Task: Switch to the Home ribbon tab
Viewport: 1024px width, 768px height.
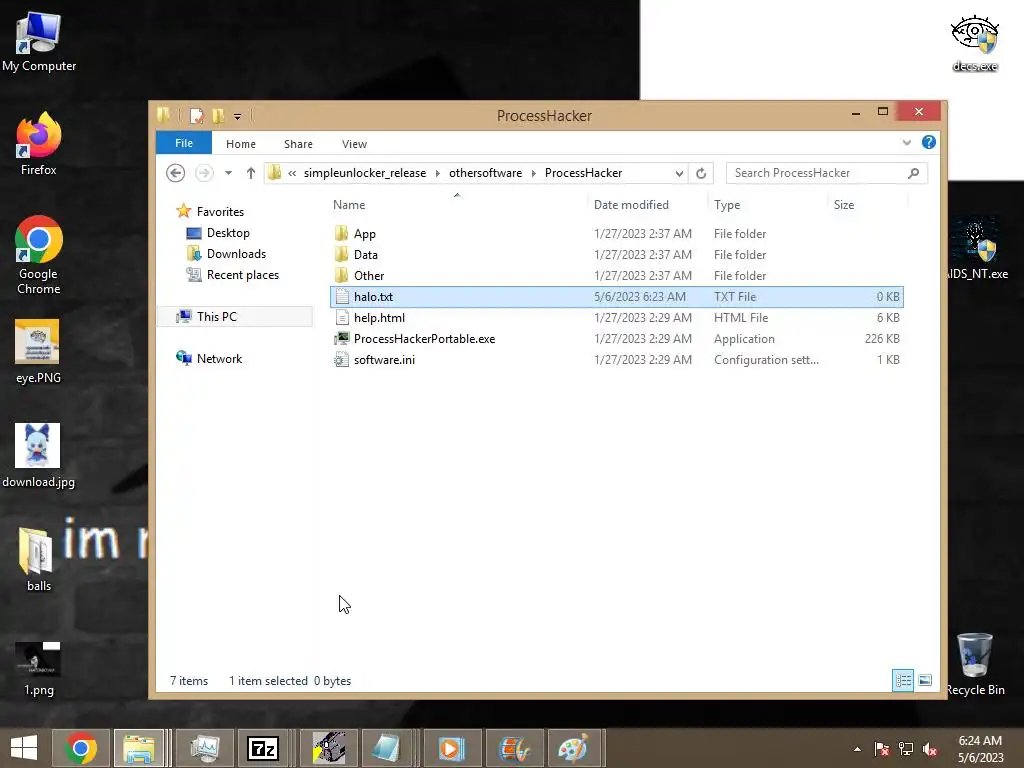Action: 240,144
